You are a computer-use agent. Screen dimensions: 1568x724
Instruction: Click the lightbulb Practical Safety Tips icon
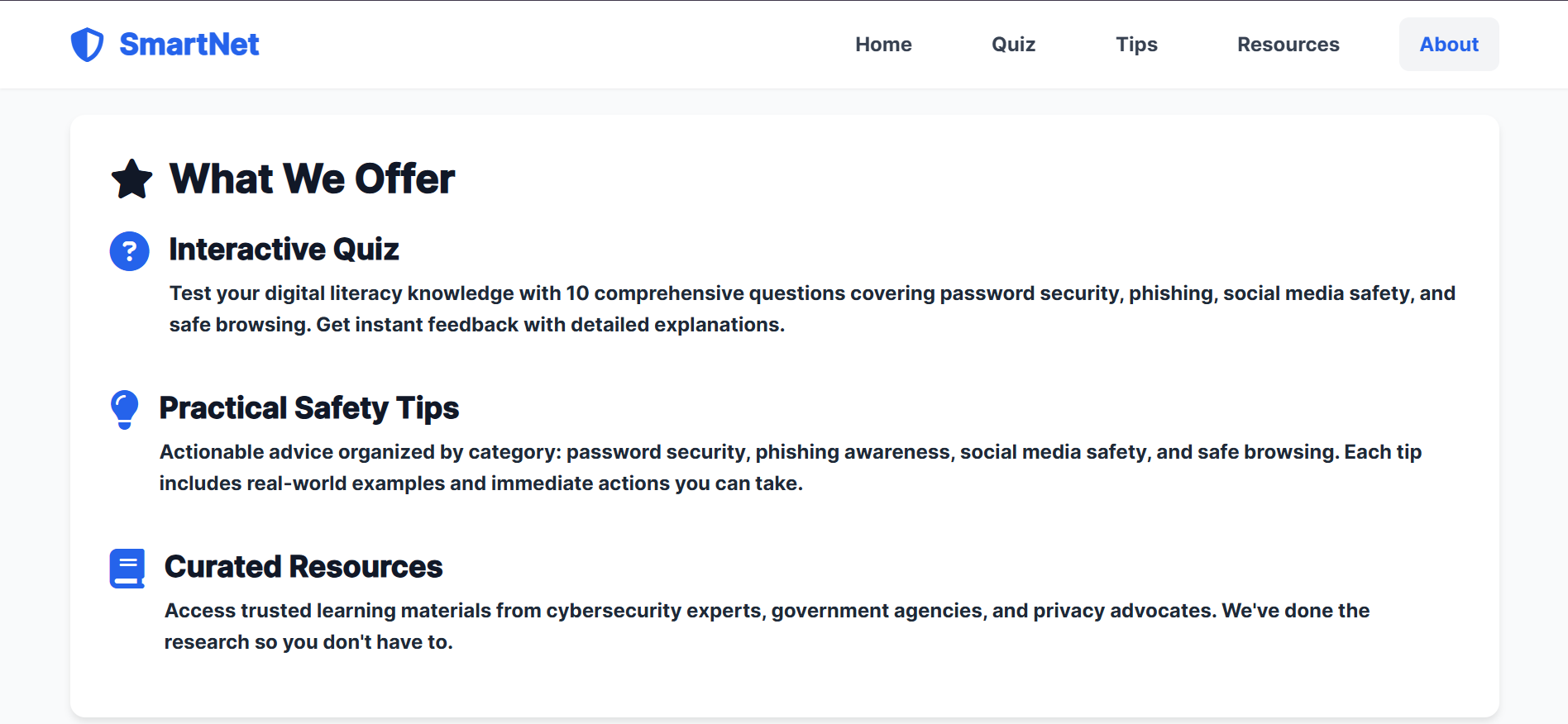click(x=125, y=409)
